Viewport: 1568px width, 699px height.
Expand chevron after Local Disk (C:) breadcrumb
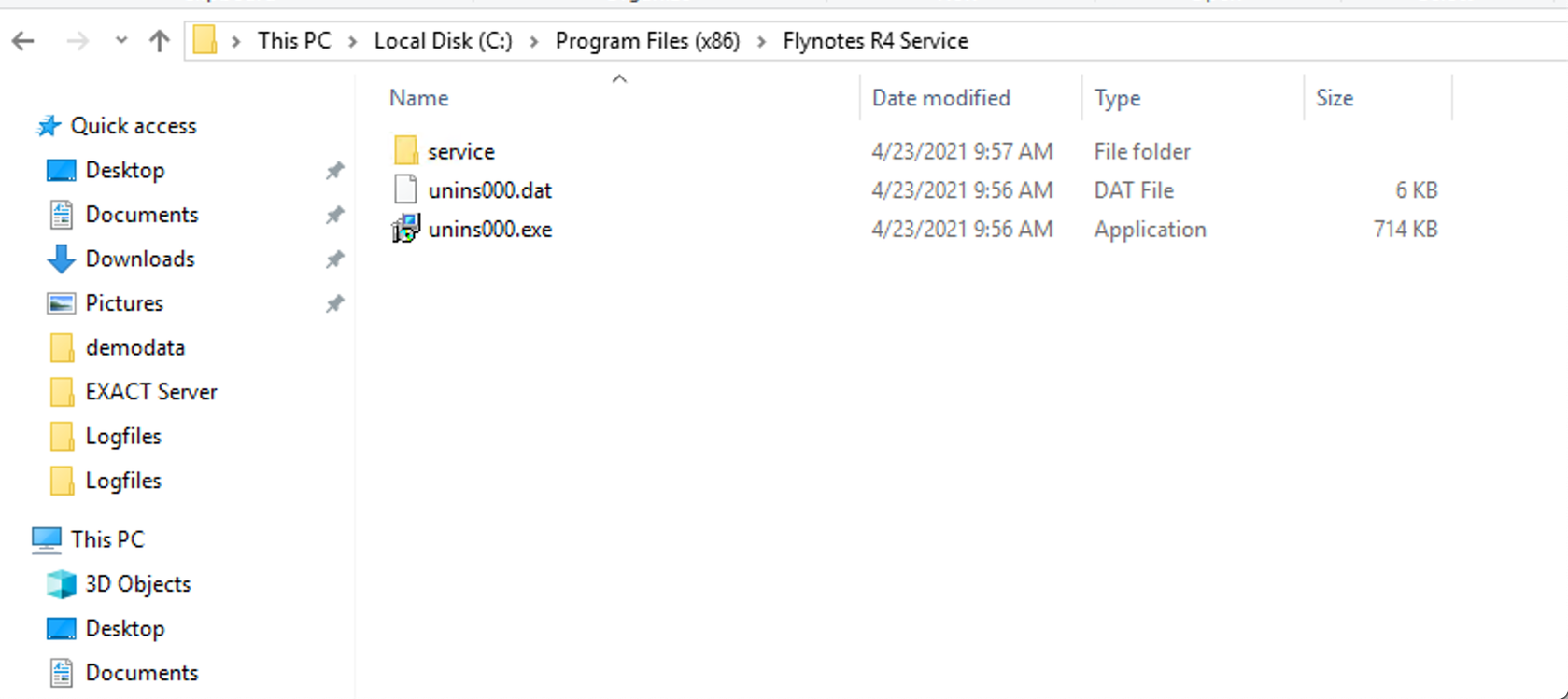point(534,42)
